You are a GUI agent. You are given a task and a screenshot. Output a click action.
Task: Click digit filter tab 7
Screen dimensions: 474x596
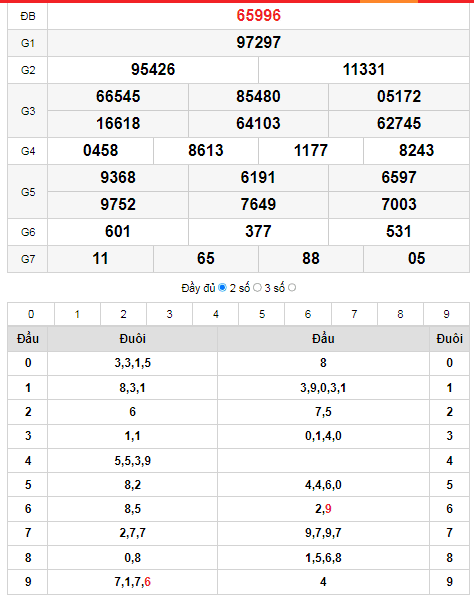354,314
